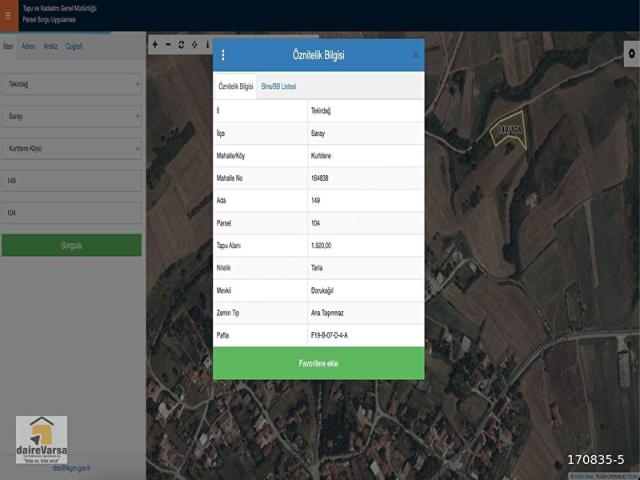Image resolution: width=640 pixels, height=480 pixels.
Task: Click the Tekirdağ value in İl row
Action: point(321,111)
